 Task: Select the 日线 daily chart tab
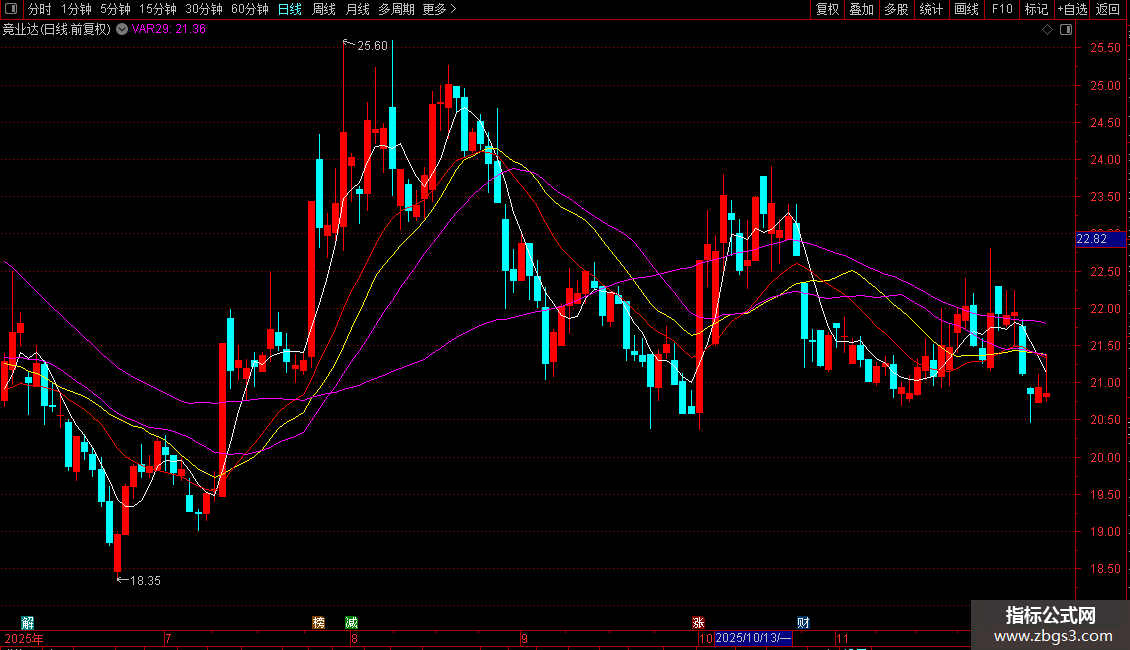[290, 9]
